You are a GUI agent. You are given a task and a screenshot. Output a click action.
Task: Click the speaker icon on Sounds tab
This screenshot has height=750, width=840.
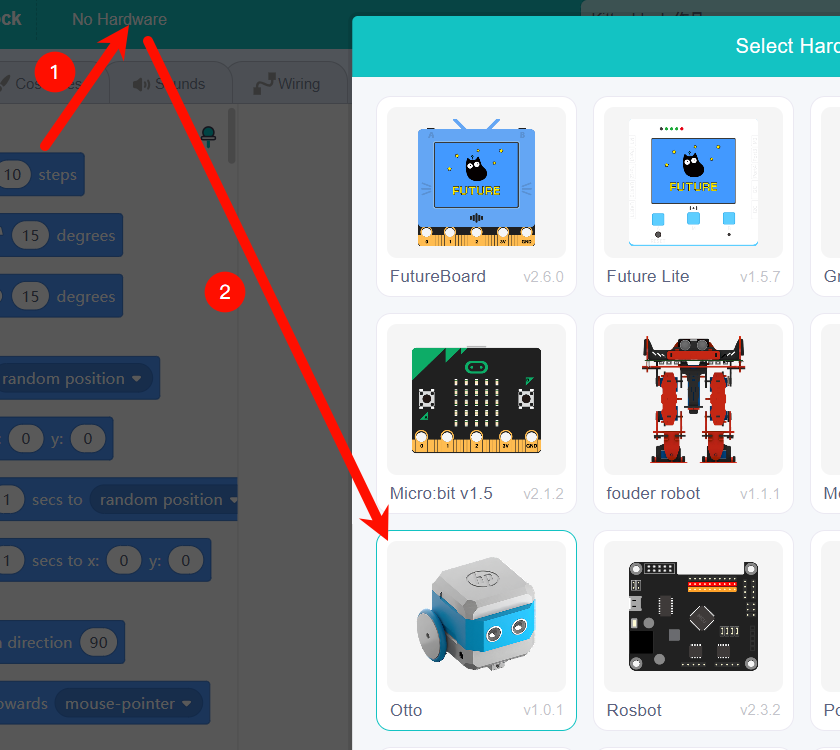click(142, 84)
